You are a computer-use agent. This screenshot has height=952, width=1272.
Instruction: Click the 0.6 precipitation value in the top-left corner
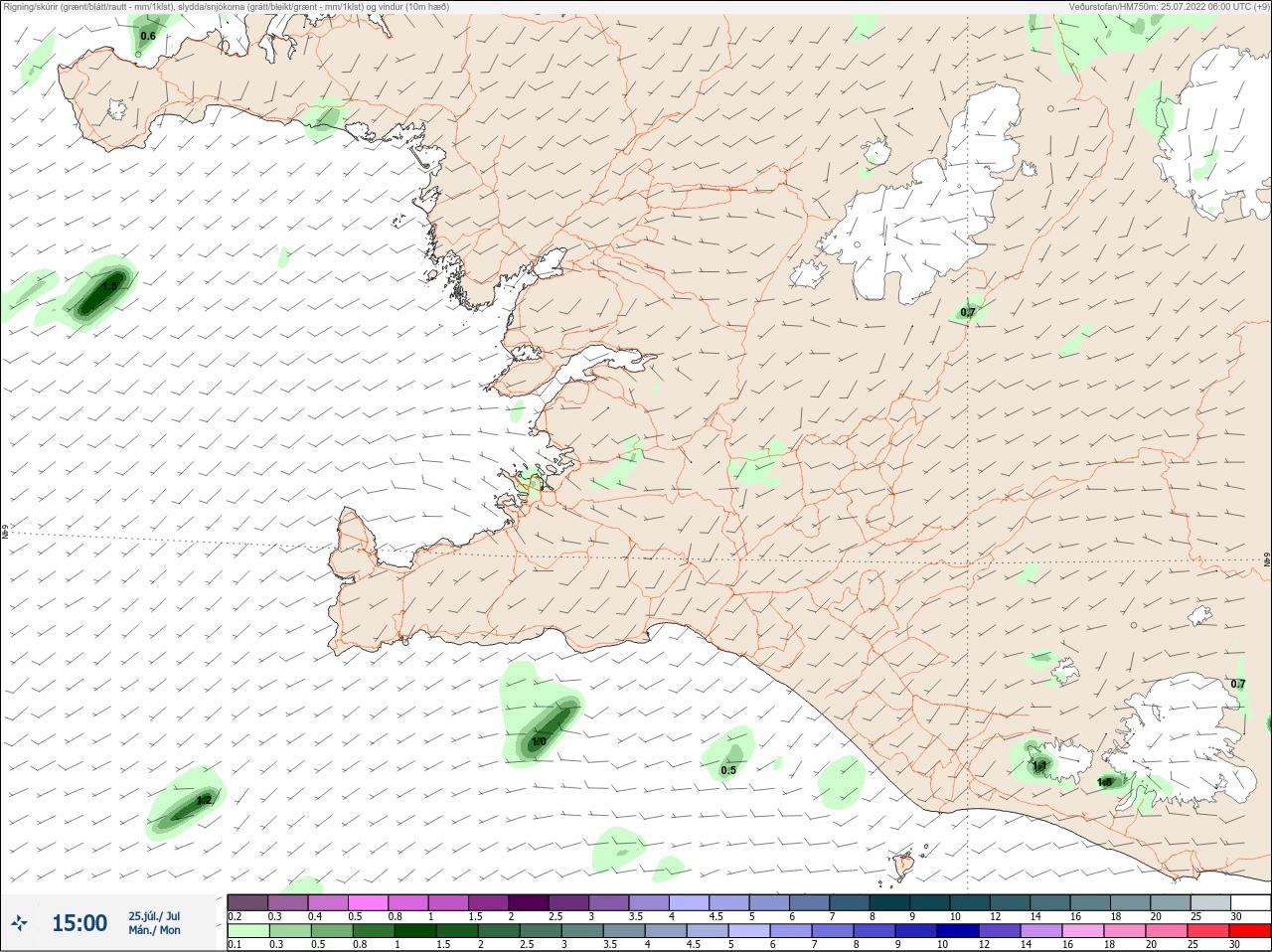tap(148, 37)
